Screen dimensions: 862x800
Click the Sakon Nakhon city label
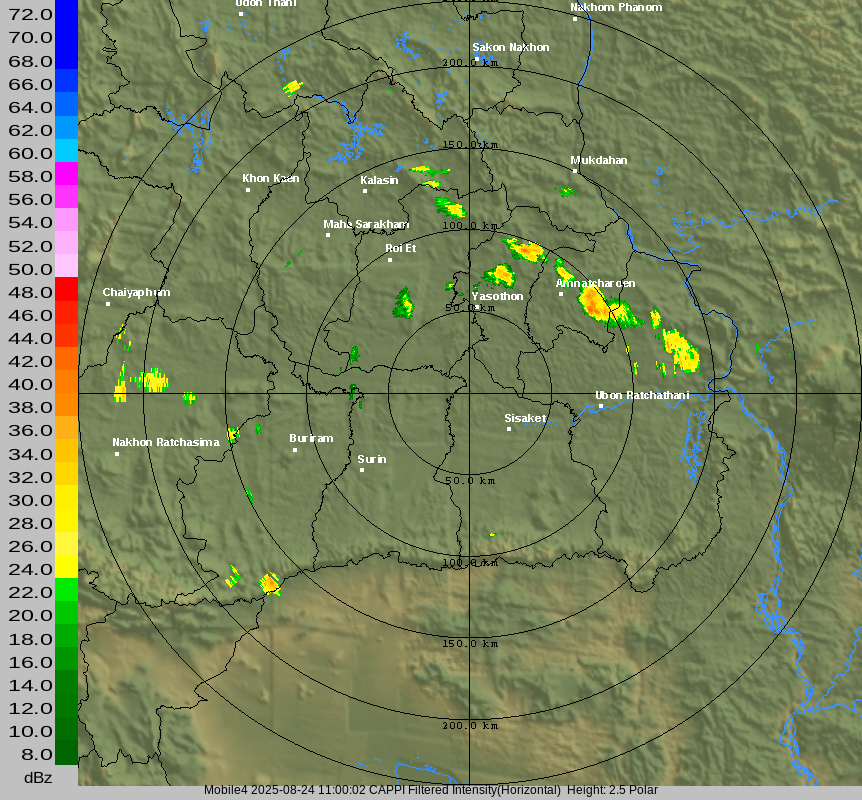tap(510, 47)
